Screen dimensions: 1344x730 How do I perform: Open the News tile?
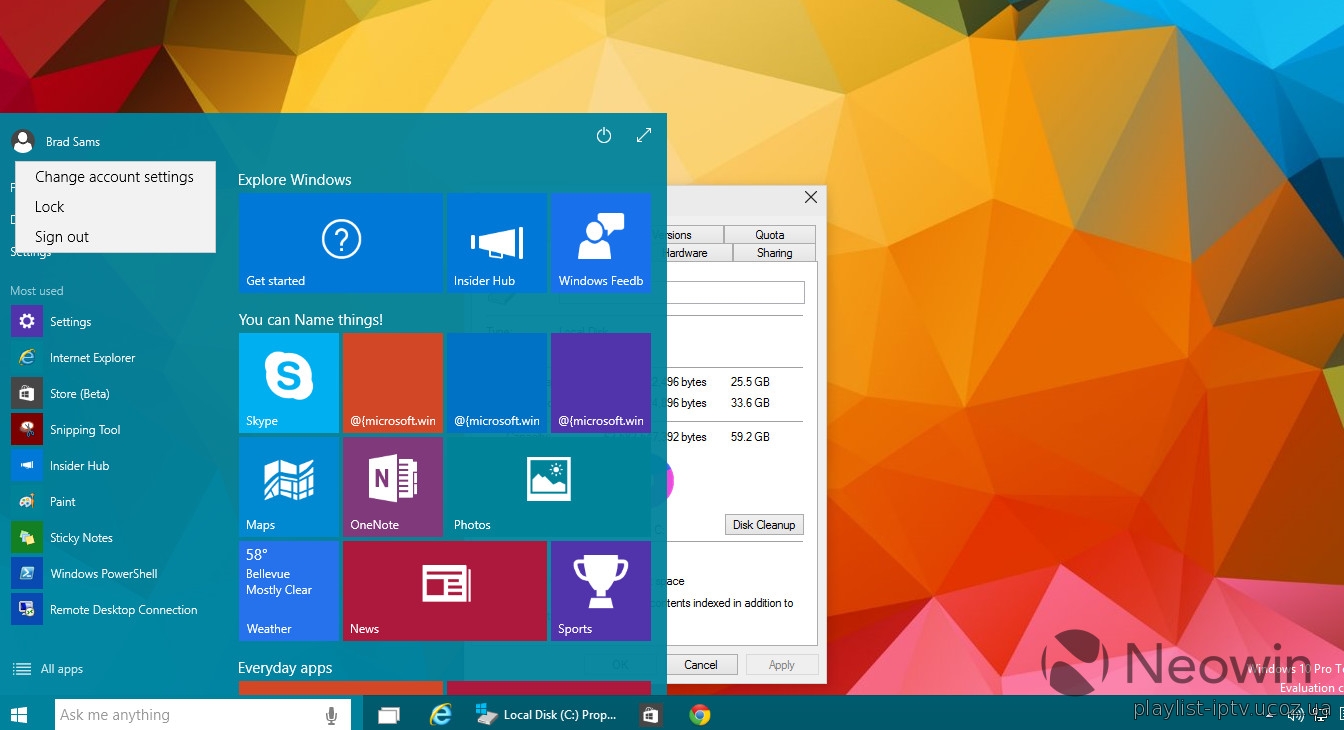coord(445,591)
